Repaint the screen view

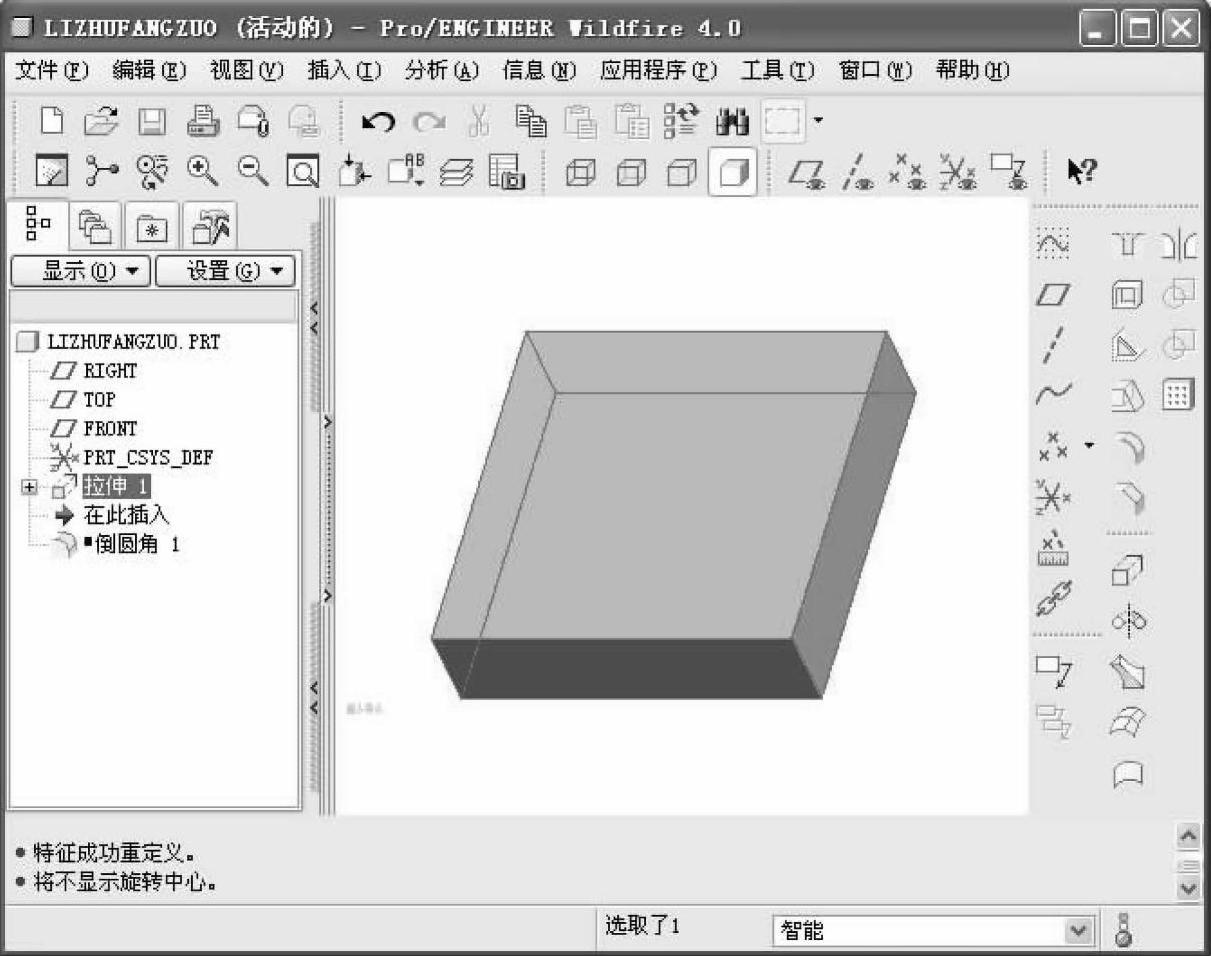51,173
